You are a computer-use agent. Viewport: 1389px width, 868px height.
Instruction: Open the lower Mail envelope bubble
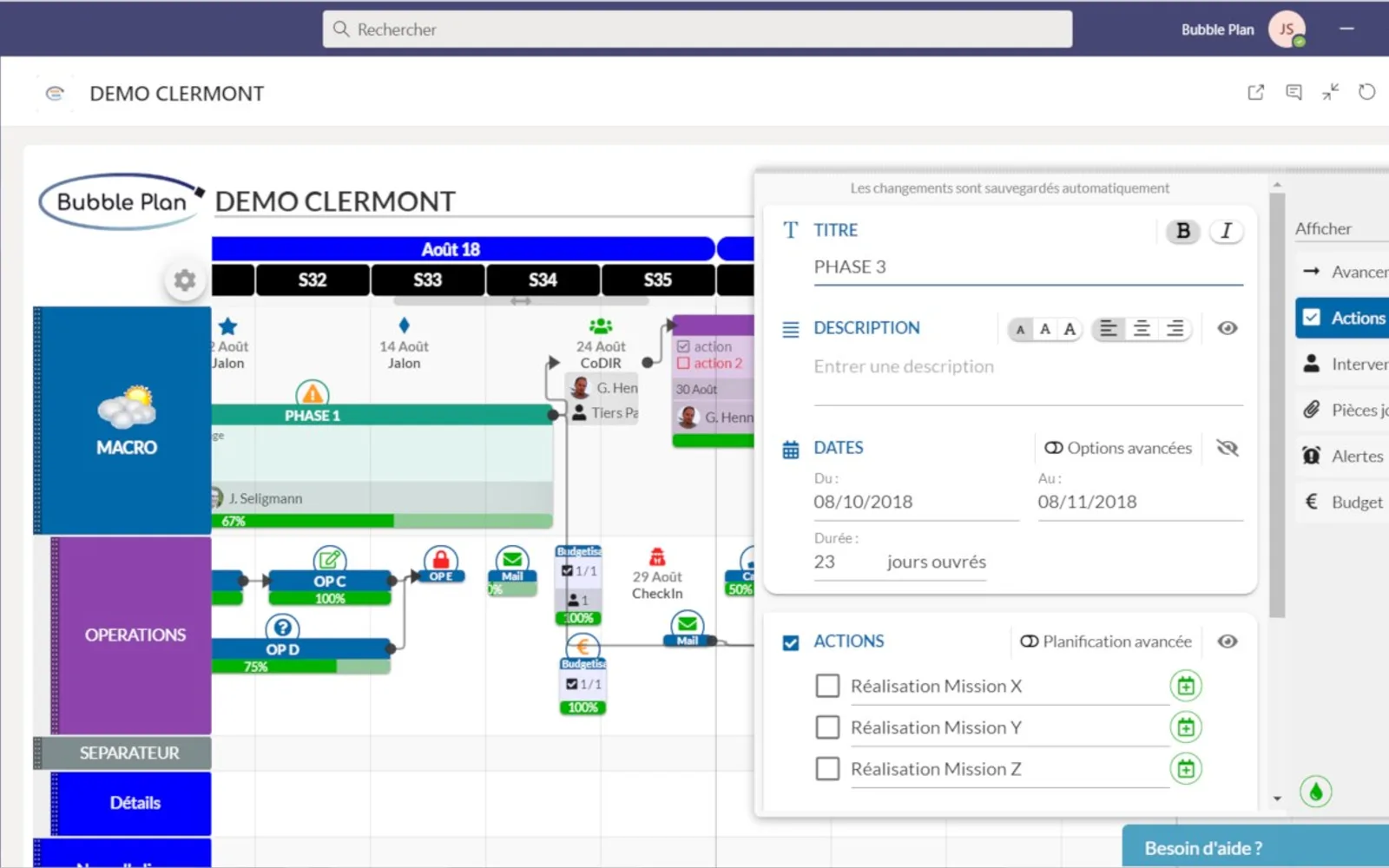pos(688,625)
